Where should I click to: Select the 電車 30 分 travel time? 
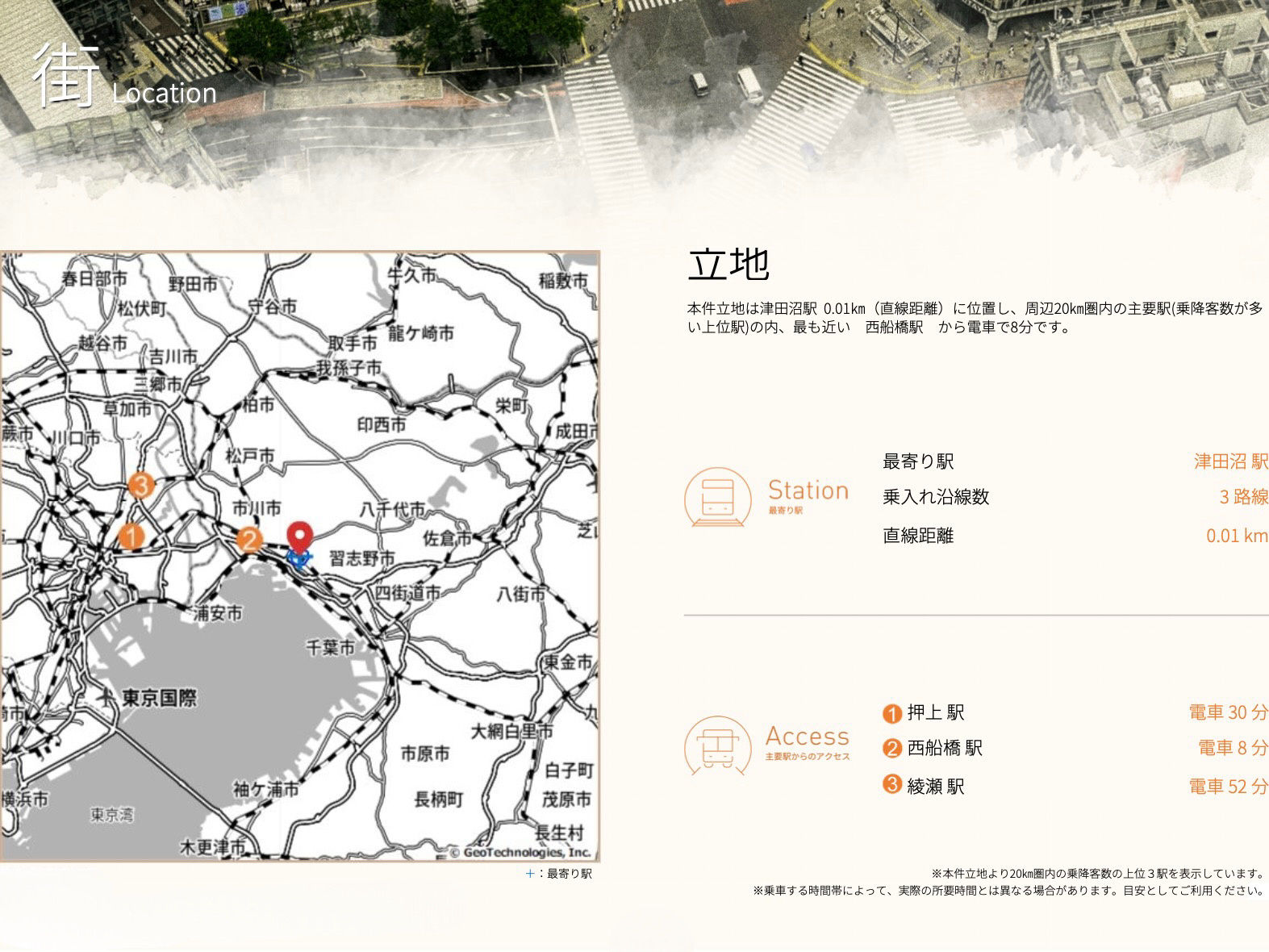[1227, 712]
